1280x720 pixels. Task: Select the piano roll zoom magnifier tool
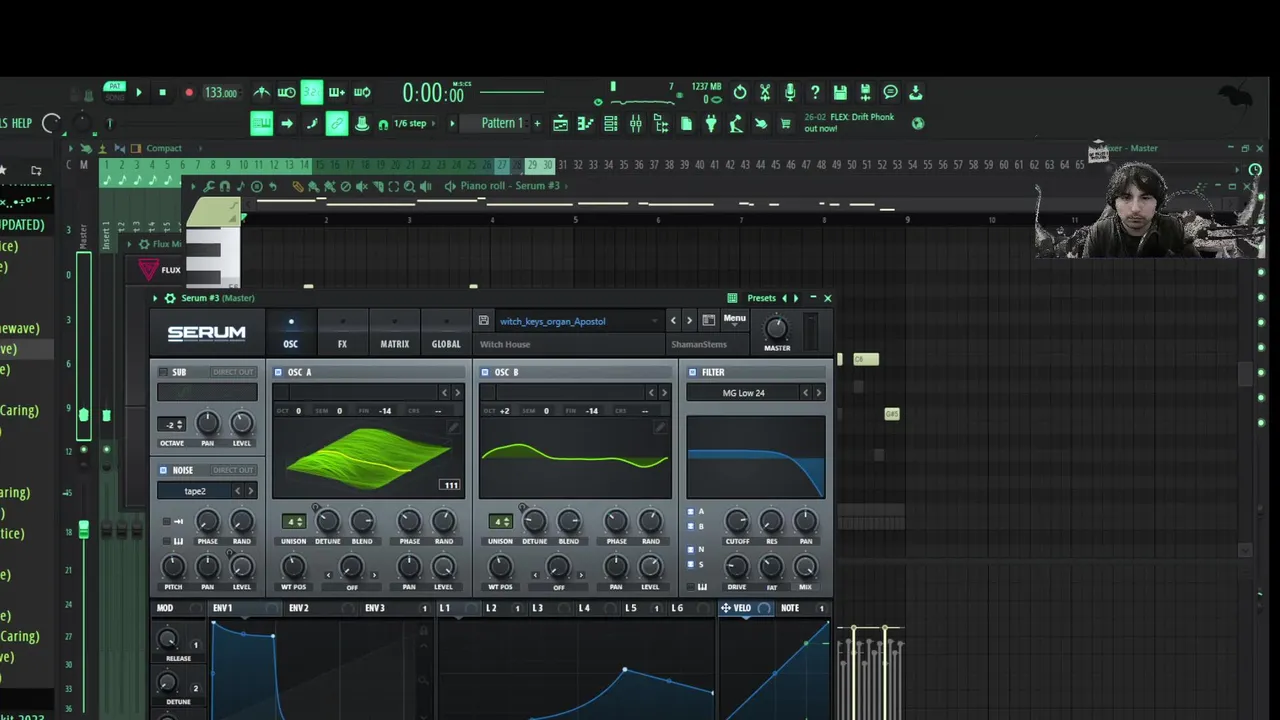[409, 187]
